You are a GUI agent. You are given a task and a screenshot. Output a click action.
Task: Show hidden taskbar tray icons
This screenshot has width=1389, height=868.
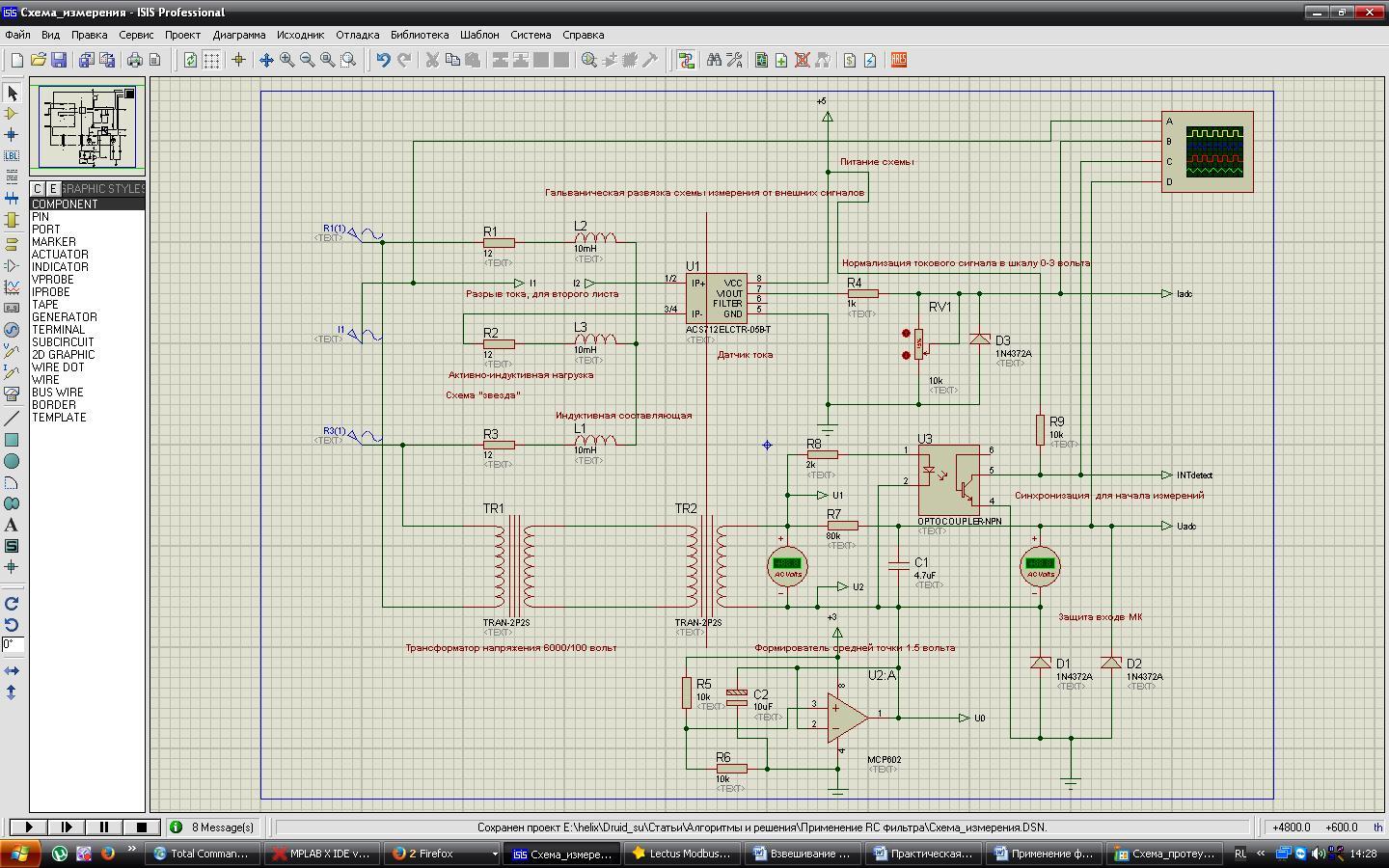pyautogui.click(x=1260, y=854)
